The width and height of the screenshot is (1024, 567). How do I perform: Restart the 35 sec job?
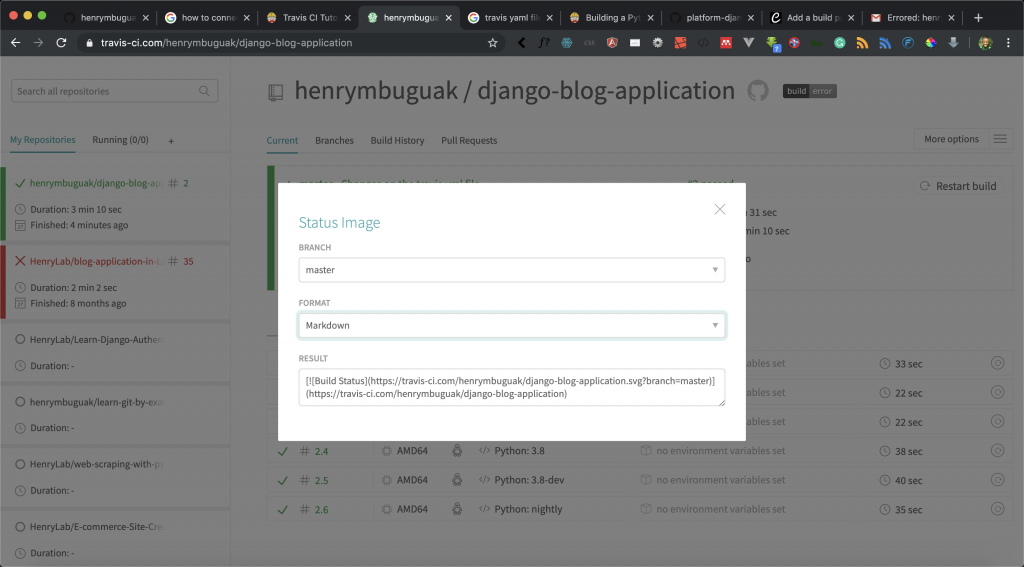[997, 509]
